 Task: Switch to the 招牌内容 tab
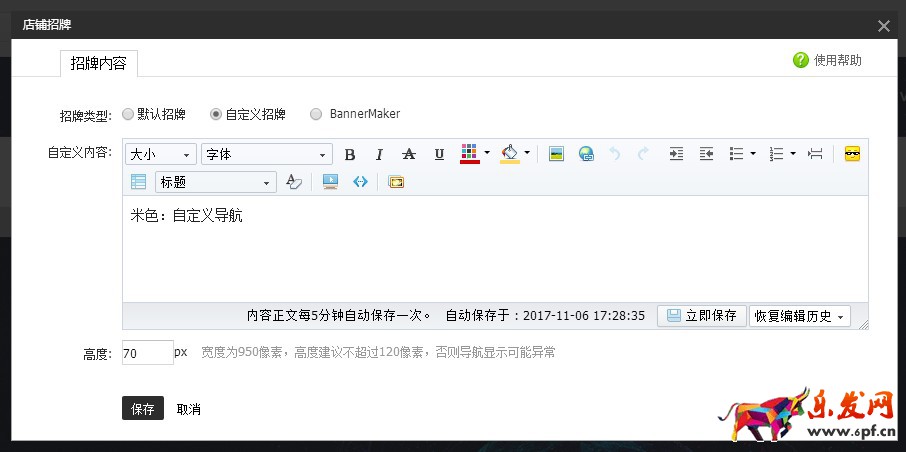click(99, 63)
